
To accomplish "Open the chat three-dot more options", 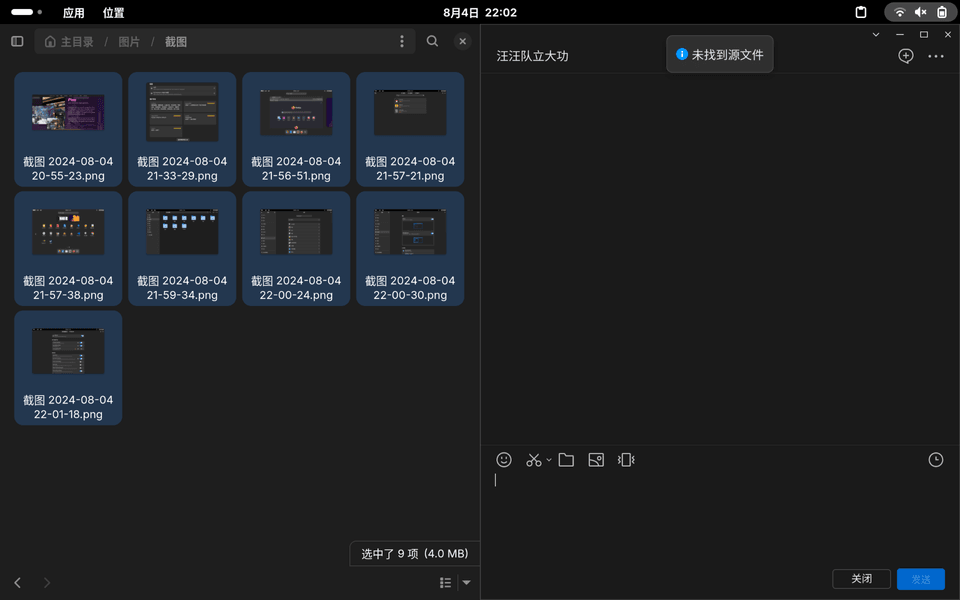I will [935, 56].
